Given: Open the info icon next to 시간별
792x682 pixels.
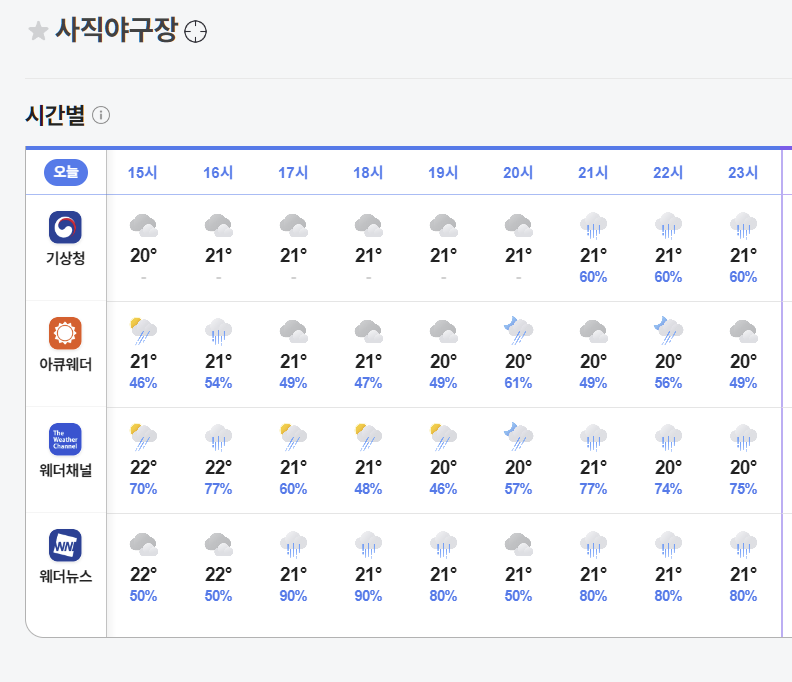Looking at the screenshot, I should click(x=101, y=115).
